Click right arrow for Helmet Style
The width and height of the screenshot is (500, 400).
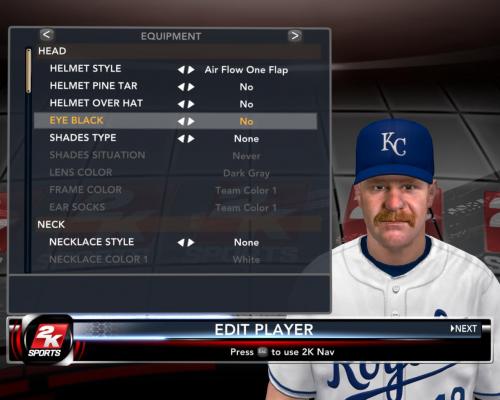point(191,70)
